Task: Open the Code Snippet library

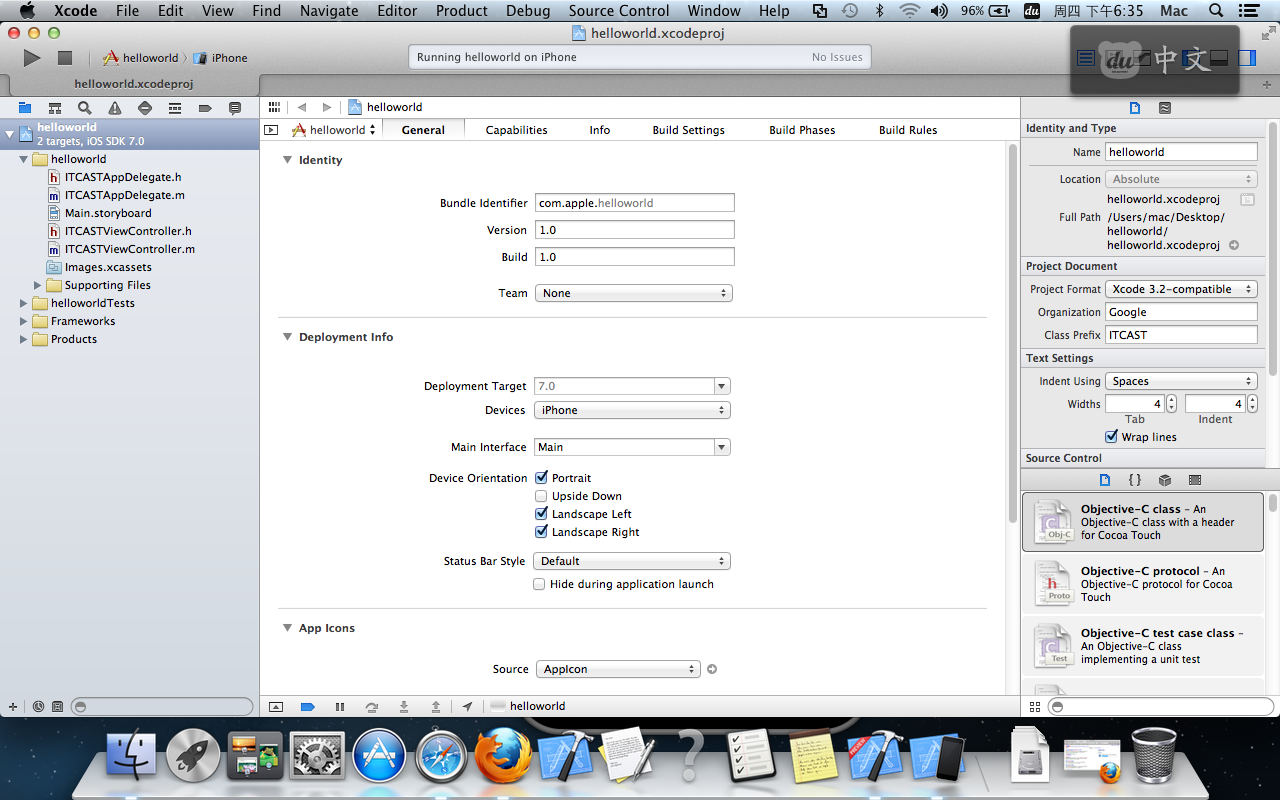Action: (x=1135, y=480)
